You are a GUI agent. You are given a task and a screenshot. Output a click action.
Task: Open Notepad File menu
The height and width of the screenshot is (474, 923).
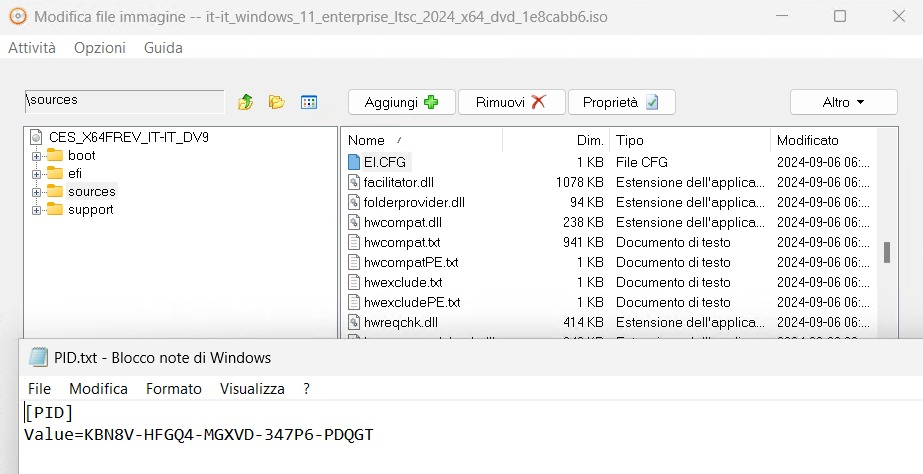click(39, 389)
